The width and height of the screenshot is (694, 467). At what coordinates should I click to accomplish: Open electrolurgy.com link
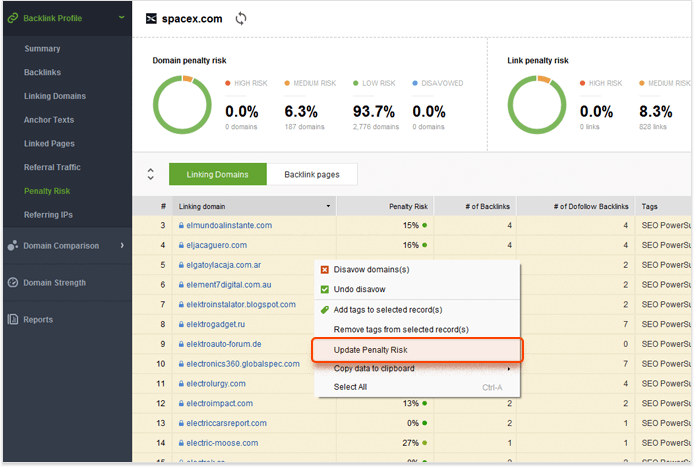pyautogui.click(x=216, y=384)
